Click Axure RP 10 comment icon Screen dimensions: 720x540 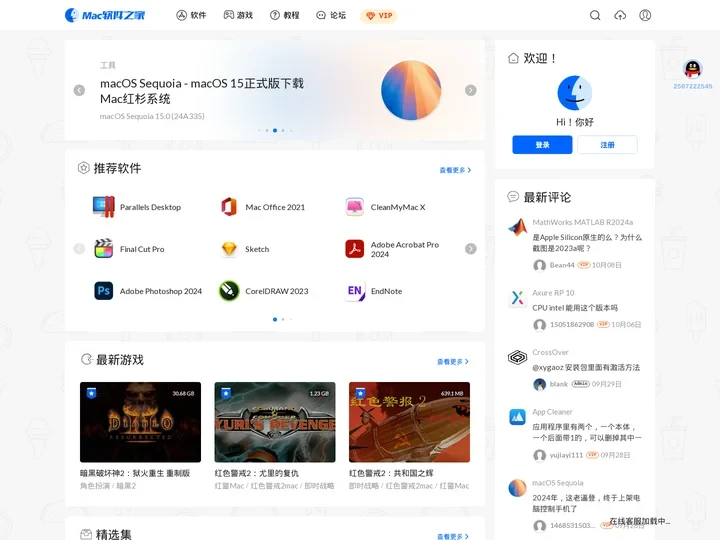click(518, 298)
